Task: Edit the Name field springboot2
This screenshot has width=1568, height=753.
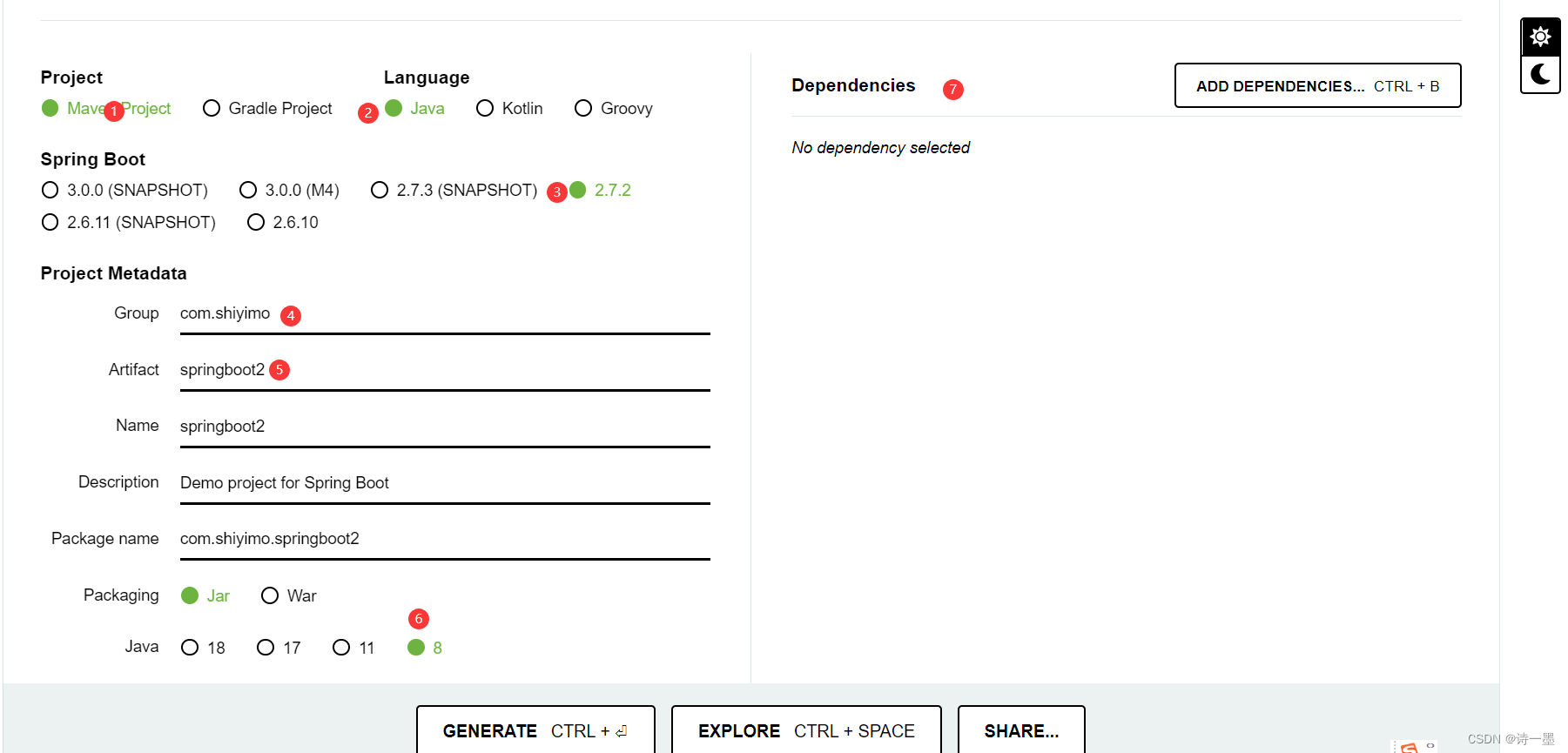Action: pyautogui.click(x=445, y=427)
